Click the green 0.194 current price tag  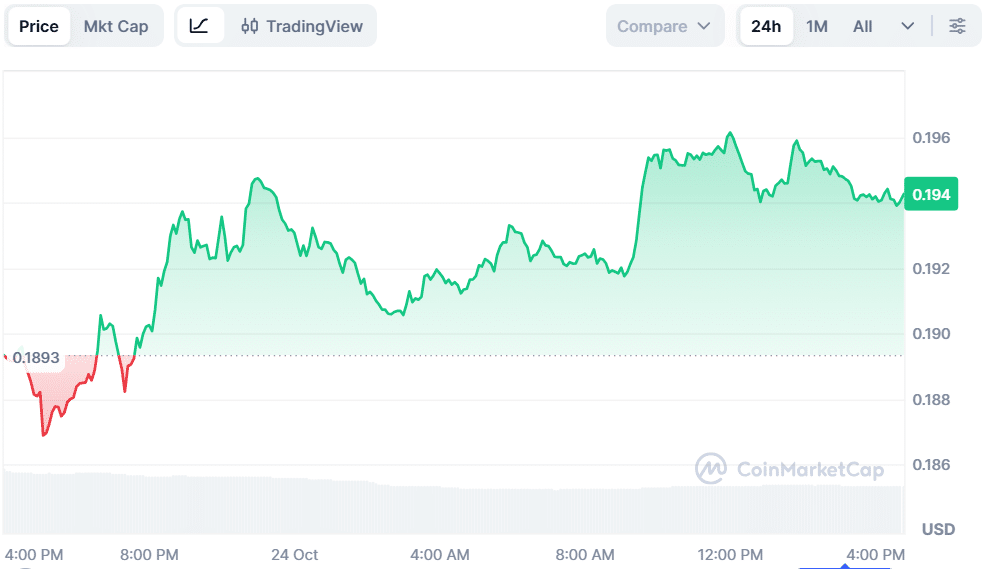tap(931, 193)
